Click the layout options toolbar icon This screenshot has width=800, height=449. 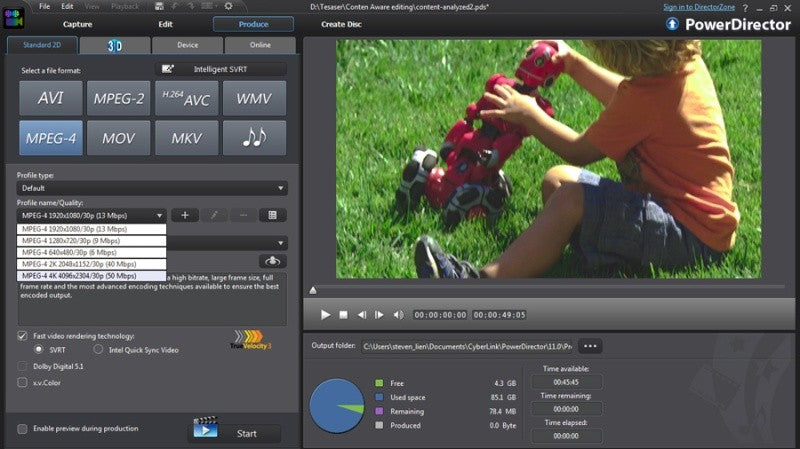coord(207,6)
